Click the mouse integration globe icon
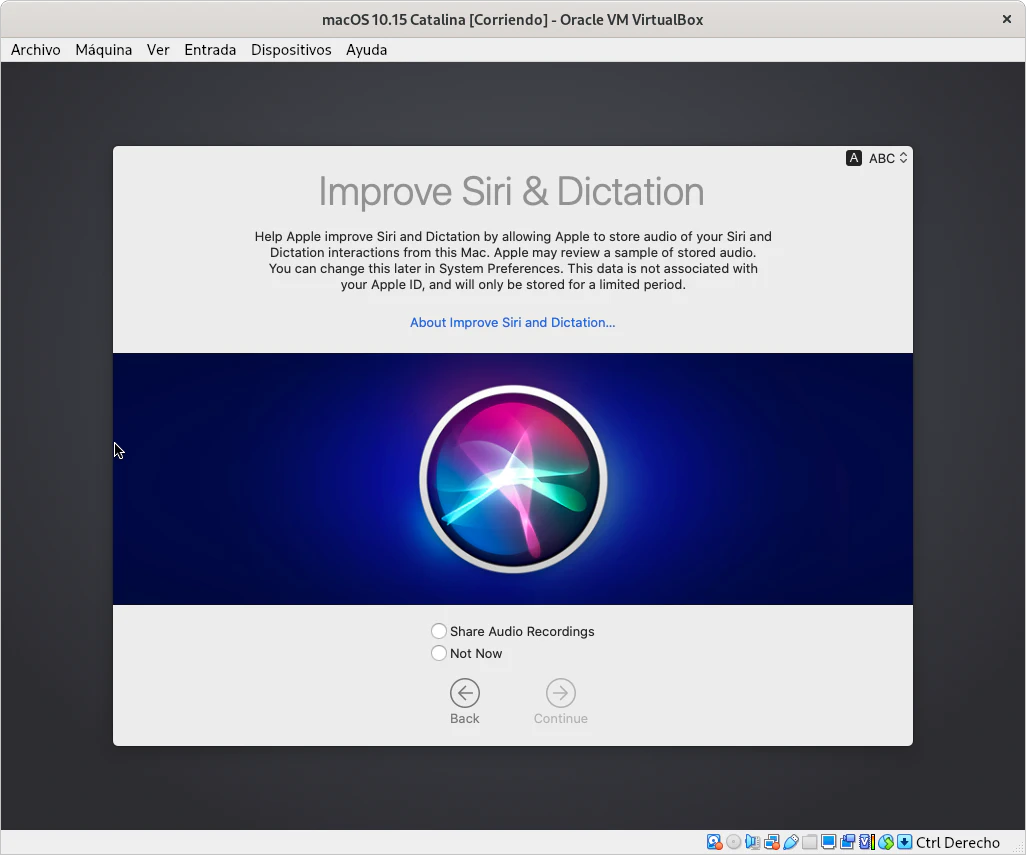 pyautogui.click(x=885, y=842)
